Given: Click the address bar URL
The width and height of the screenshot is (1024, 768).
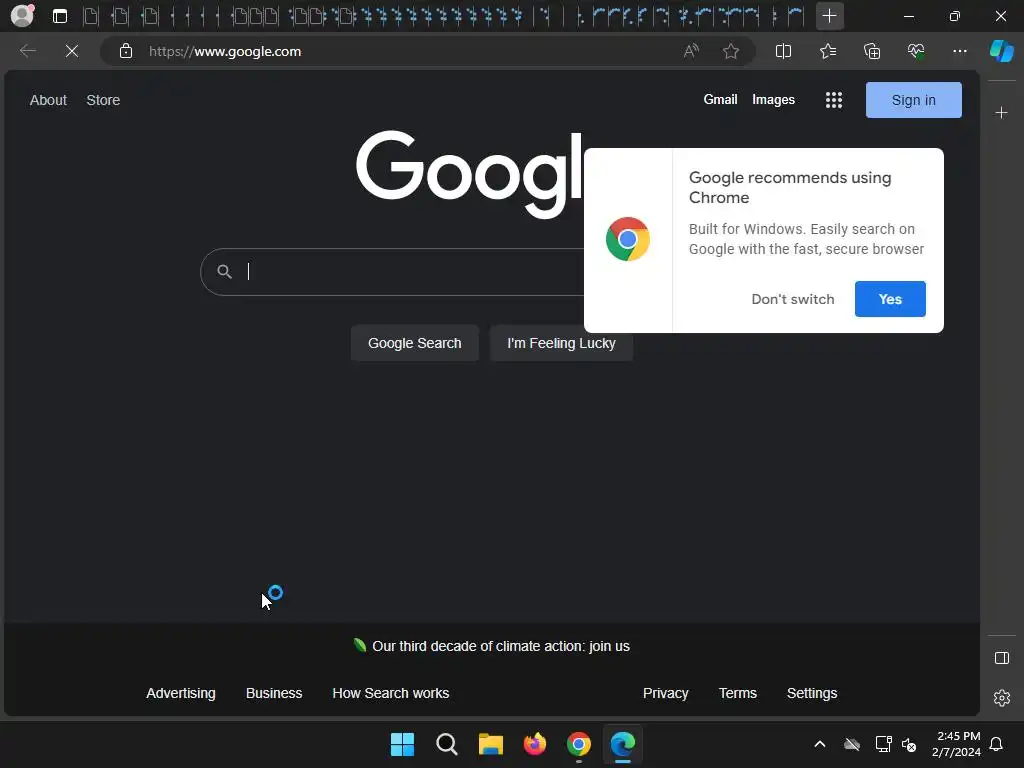Looking at the screenshot, I should coord(225,51).
